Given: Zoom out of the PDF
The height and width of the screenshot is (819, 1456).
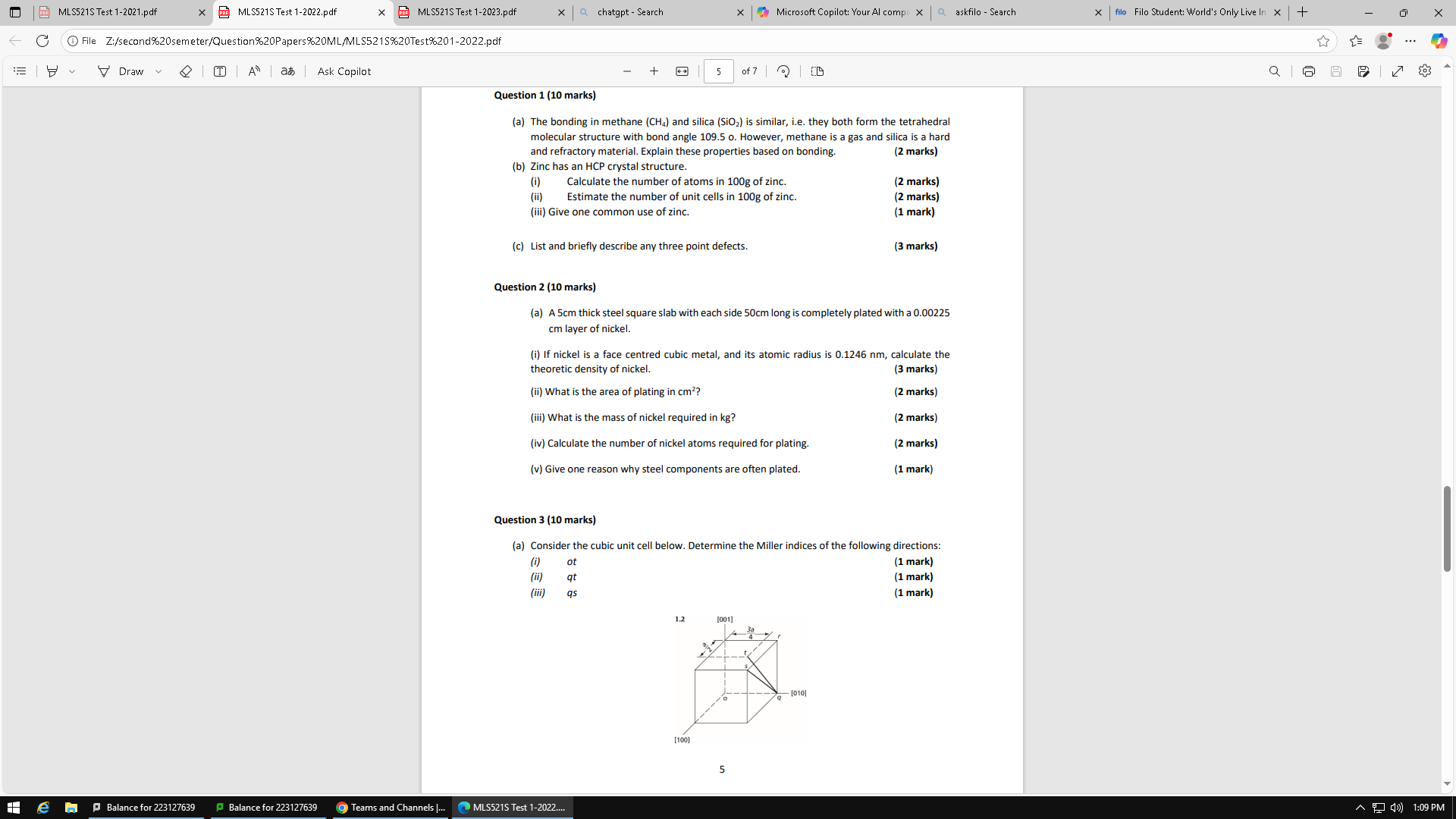Looking at the screenshot, I should tap(626, 71).
